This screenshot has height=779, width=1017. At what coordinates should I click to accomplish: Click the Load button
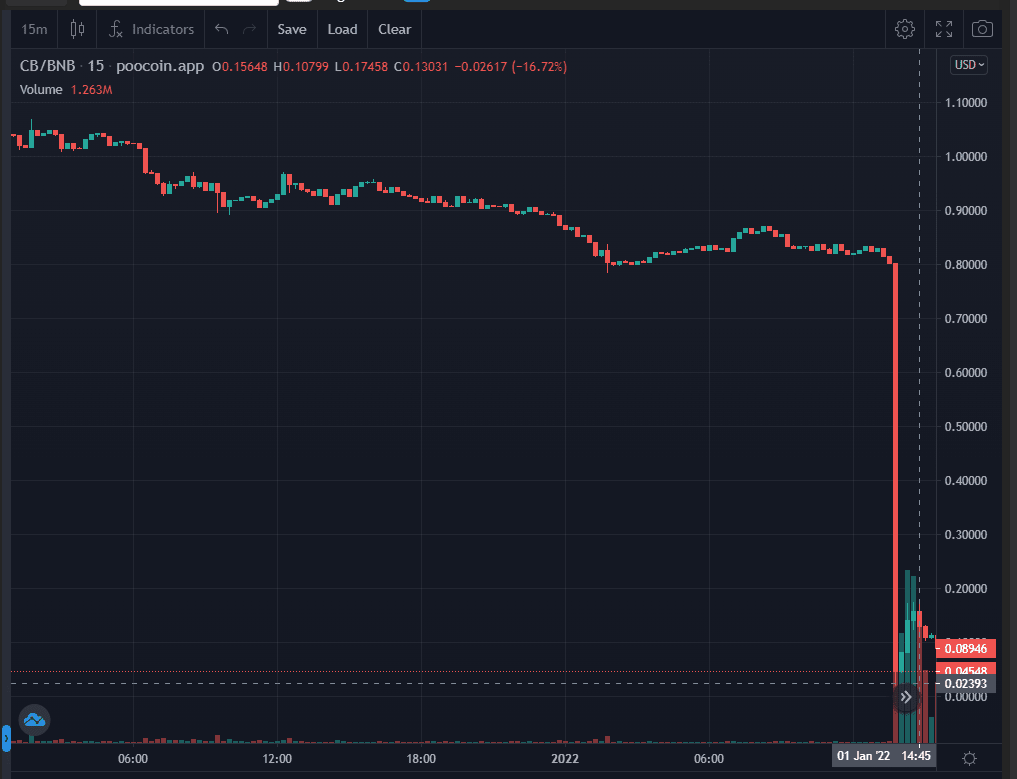[x=342, y=29]
